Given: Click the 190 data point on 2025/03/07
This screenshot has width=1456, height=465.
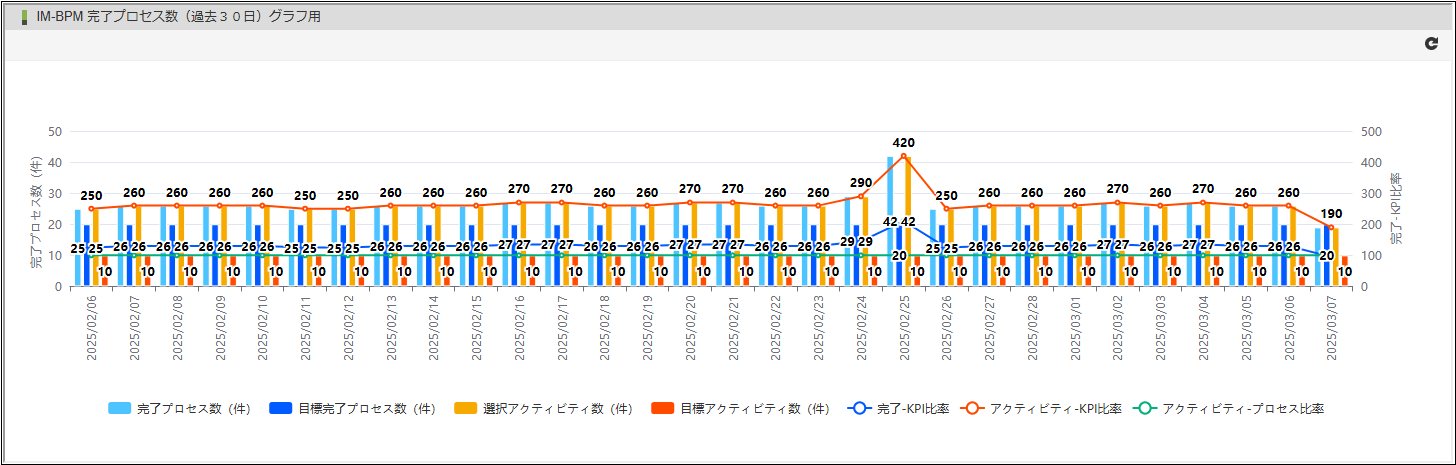Looking at the screenshot, I should (1331, 228).
